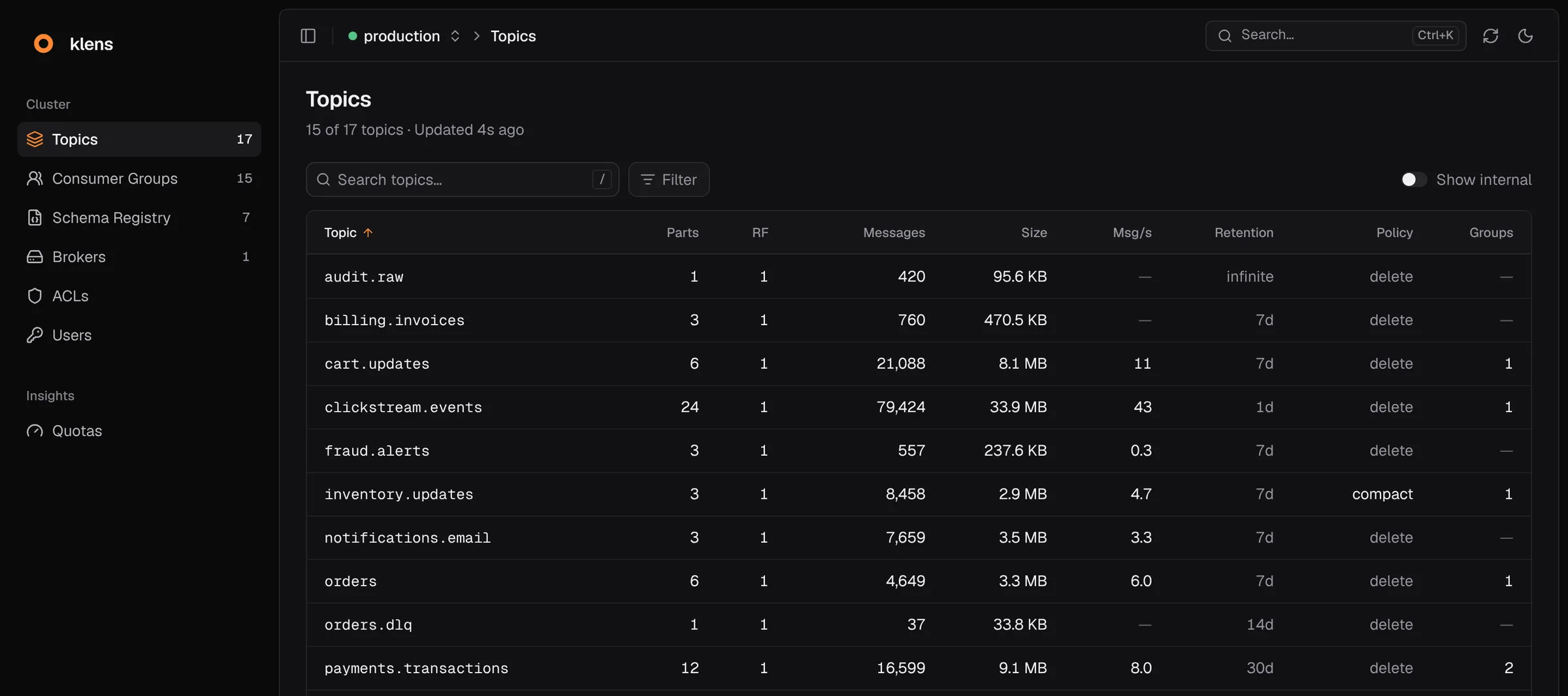Click the klens orange logo icon

pyautogui.click(x=43, y=44)
